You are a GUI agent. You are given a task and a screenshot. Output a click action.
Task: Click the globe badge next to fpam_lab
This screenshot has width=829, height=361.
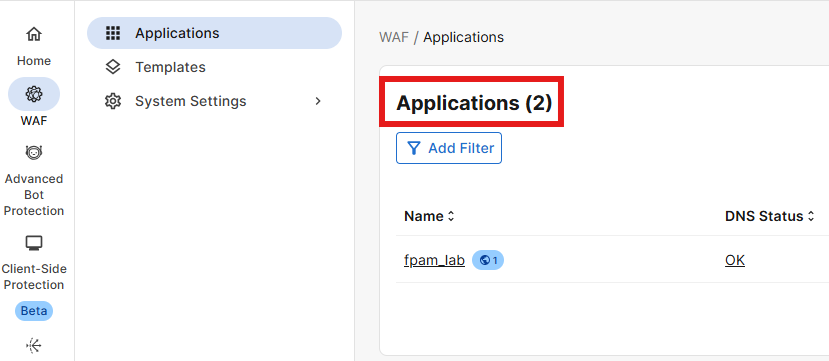click(487, 260)
